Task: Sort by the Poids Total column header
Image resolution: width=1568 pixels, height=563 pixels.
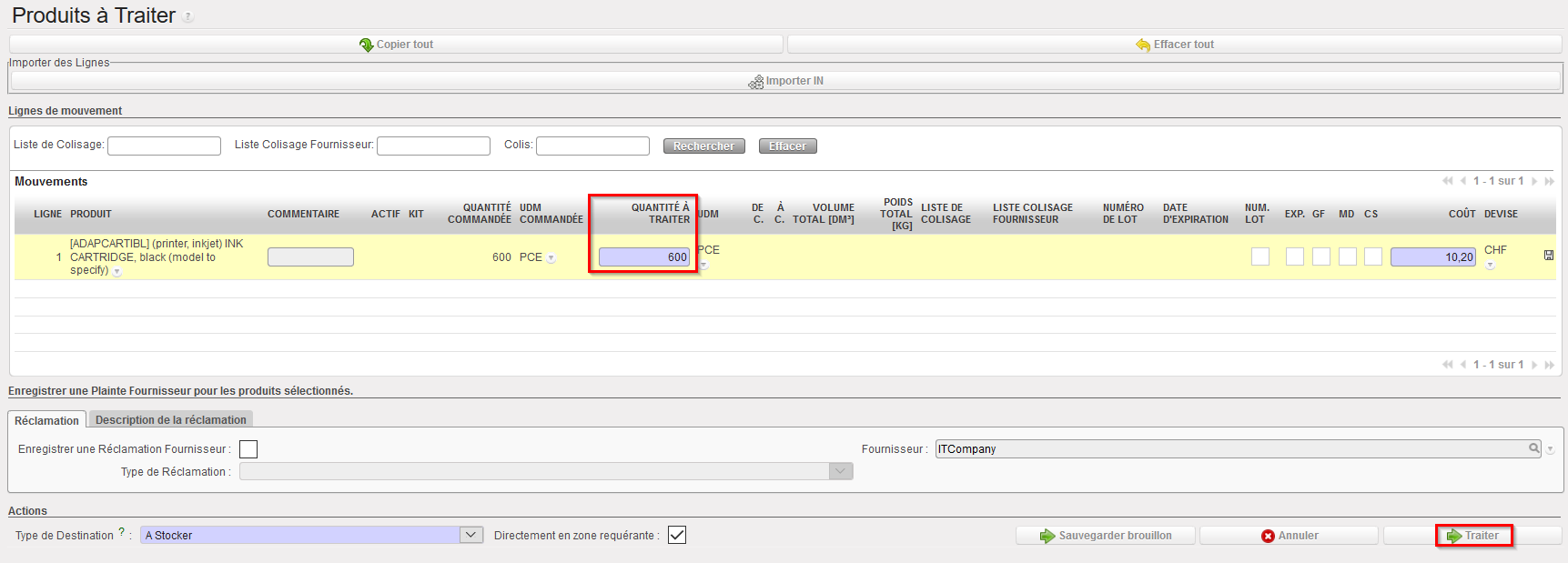Action: 896,214
